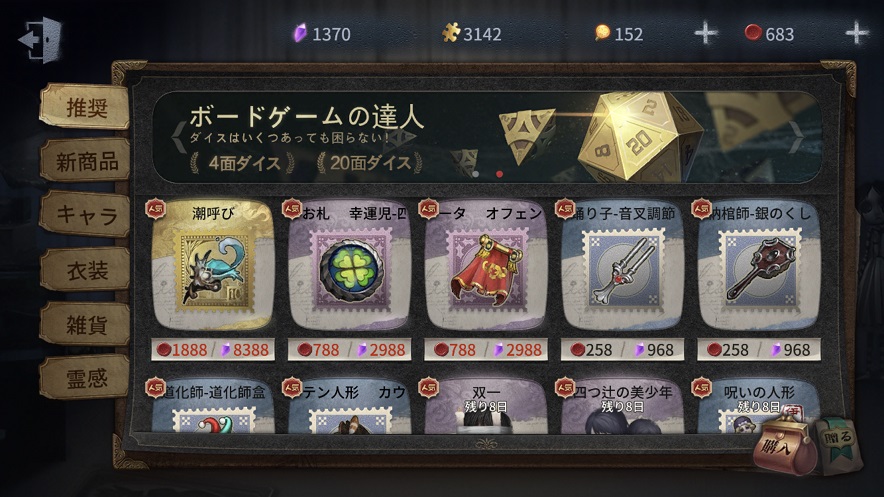
Task: Select the red cape オフェンス item
Action: (x=486, y=267)
